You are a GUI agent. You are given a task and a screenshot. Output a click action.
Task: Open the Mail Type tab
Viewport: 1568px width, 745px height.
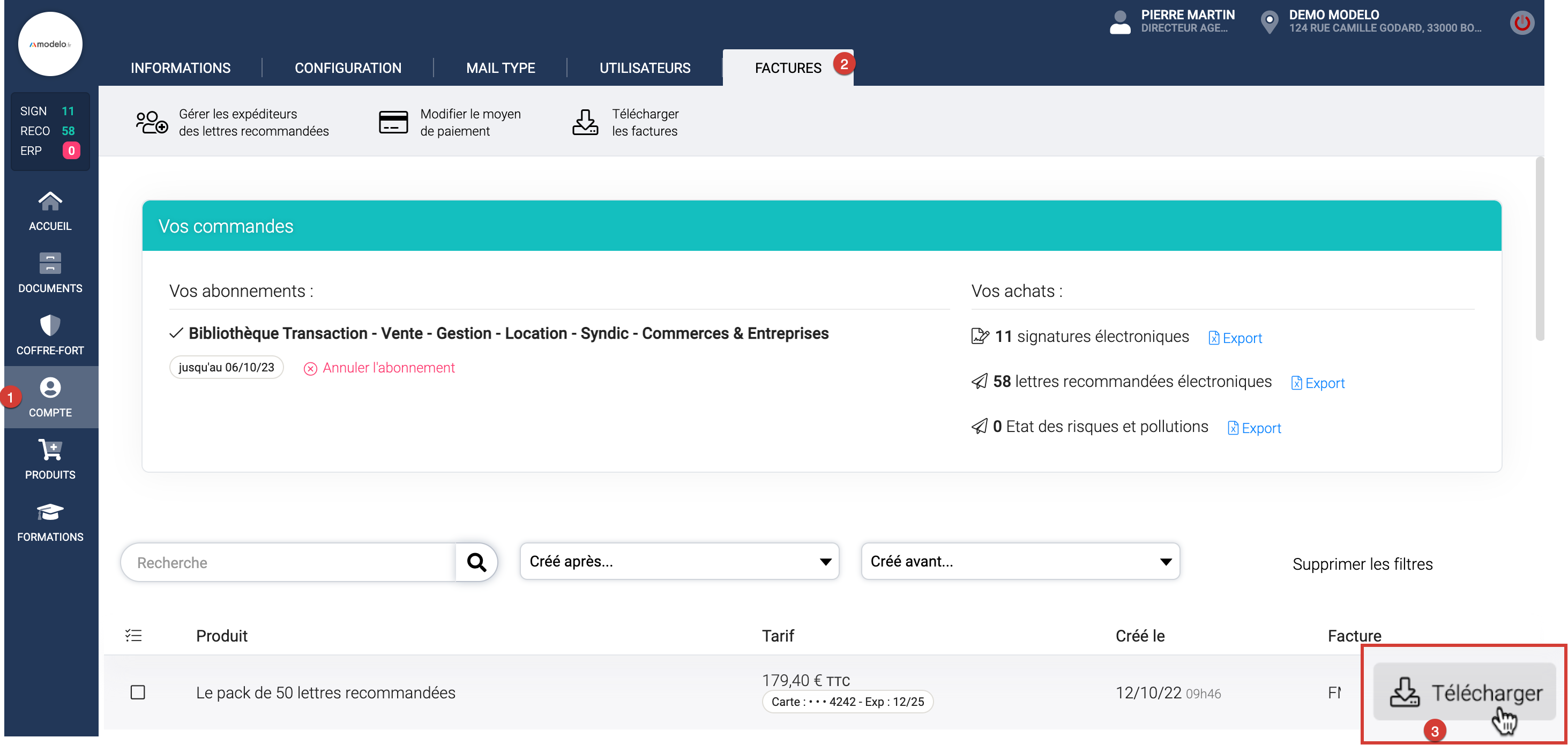(x=500, y=68)
